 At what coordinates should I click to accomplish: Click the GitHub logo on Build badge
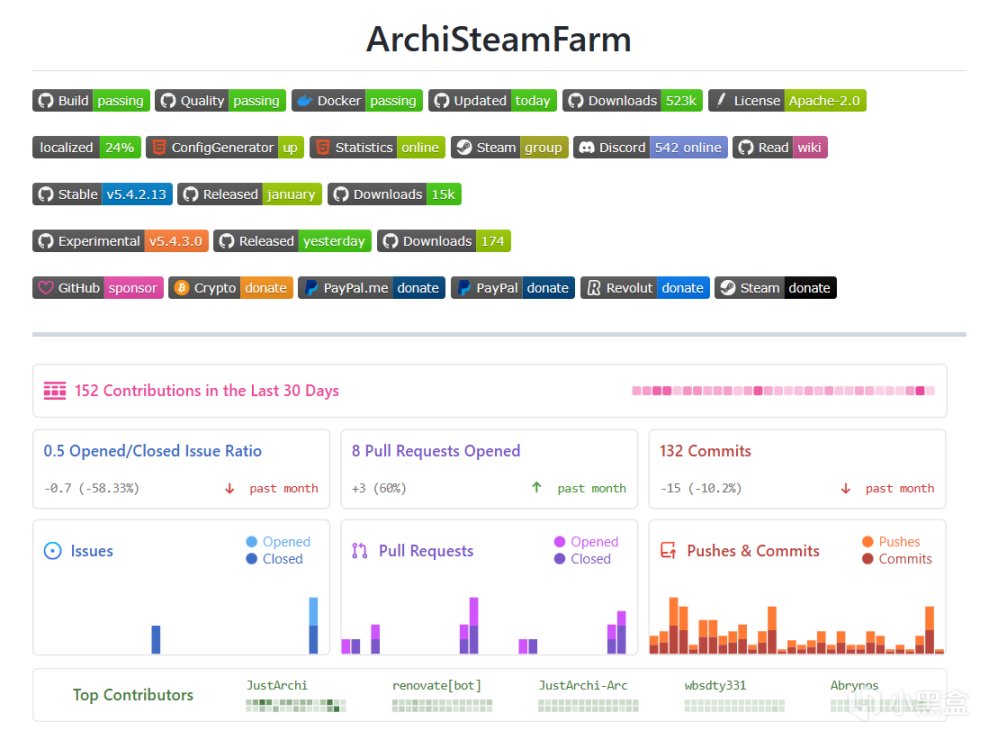click(45, 101)
